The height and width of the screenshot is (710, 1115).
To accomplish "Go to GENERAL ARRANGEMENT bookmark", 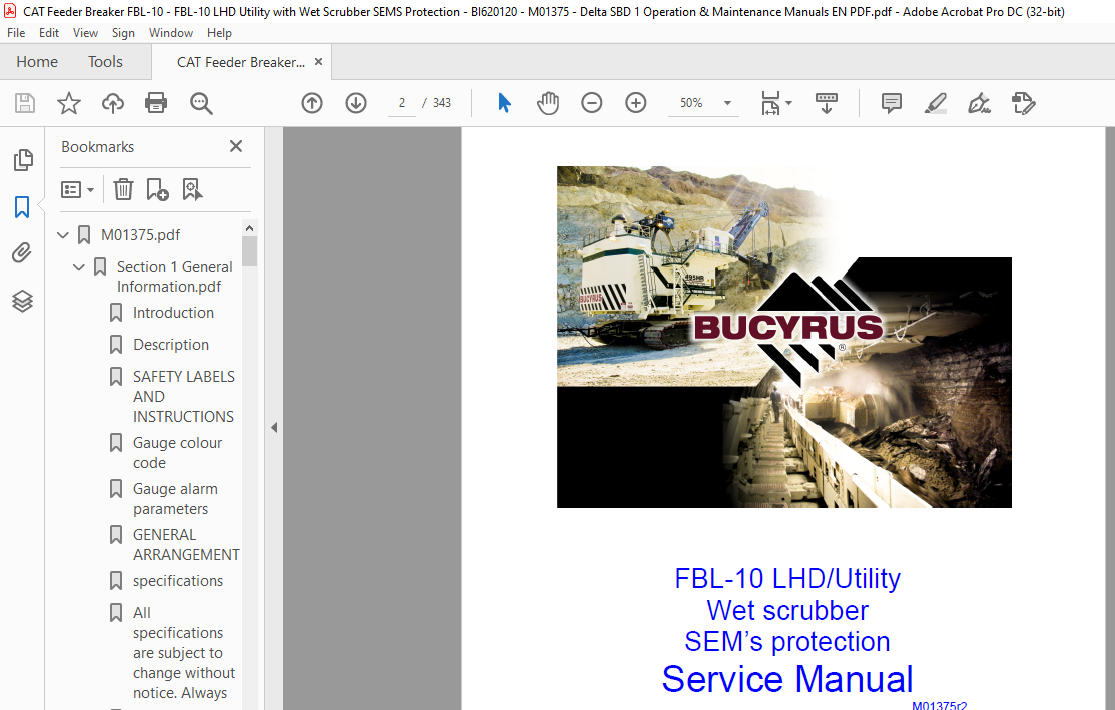I will click(x=186, y=544).
